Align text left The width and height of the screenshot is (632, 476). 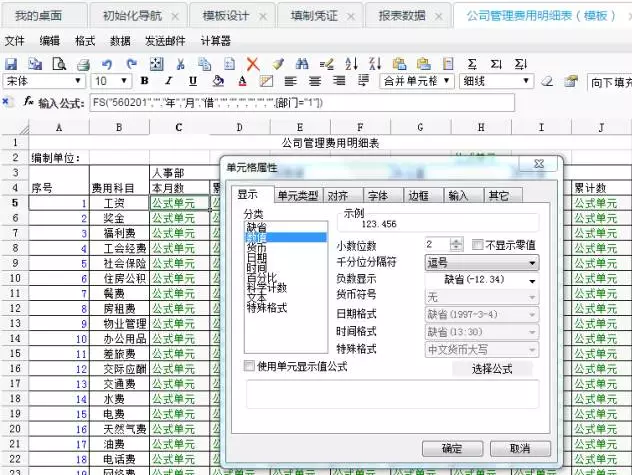[x=291, y=81]
